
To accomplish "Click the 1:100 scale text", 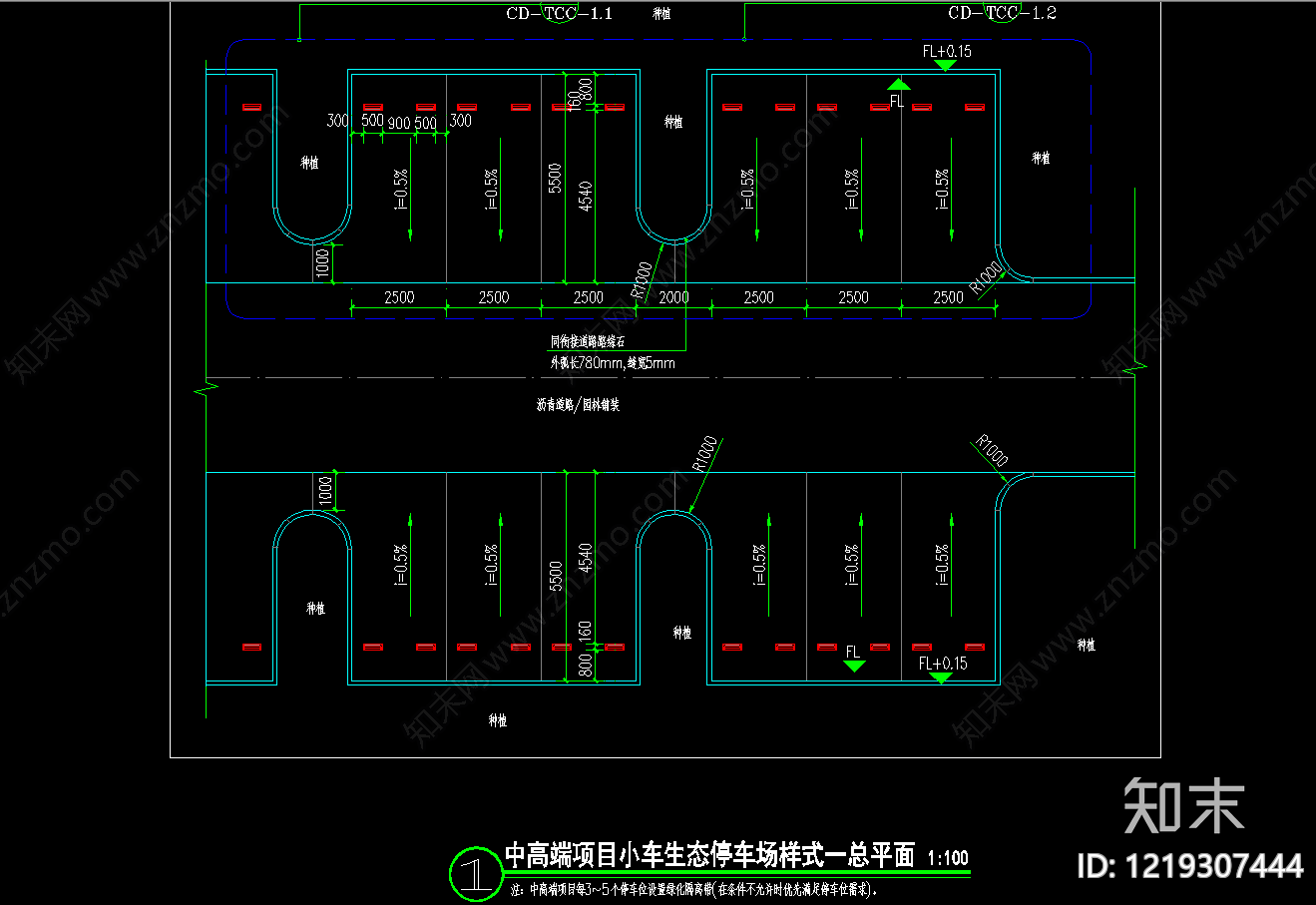I will [x=948, y=858].
